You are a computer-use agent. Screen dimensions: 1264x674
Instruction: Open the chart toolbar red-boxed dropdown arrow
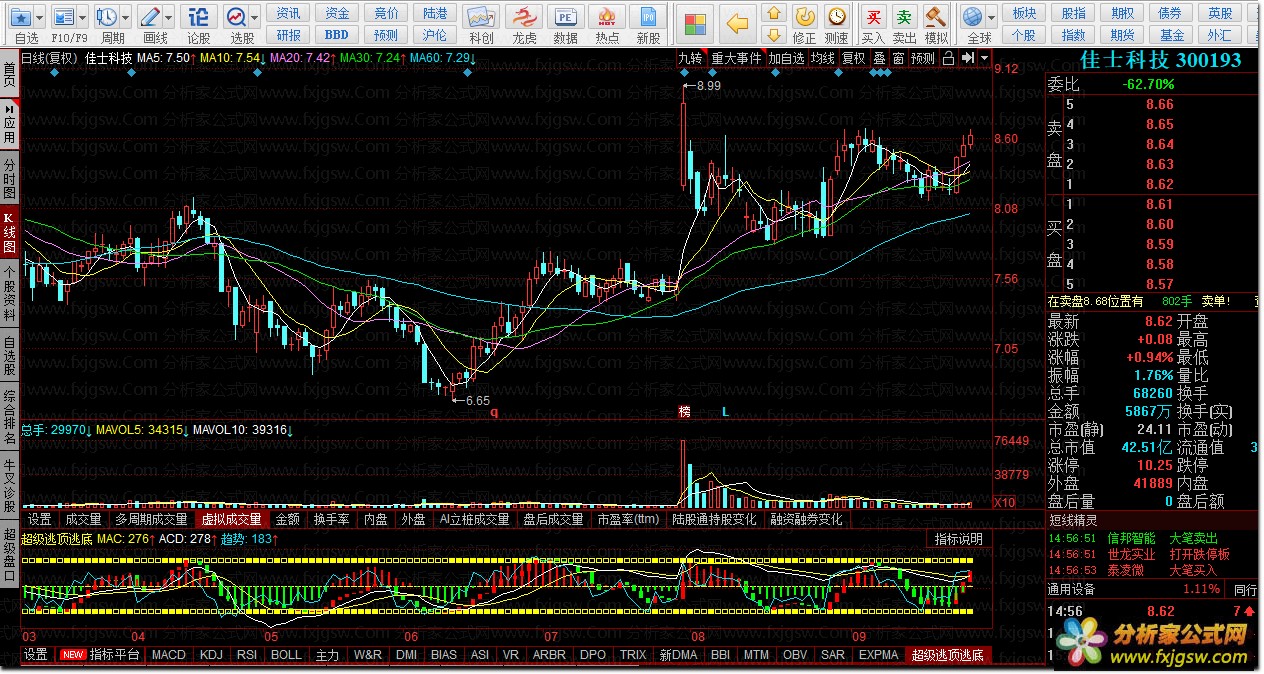tap(984, 58)
